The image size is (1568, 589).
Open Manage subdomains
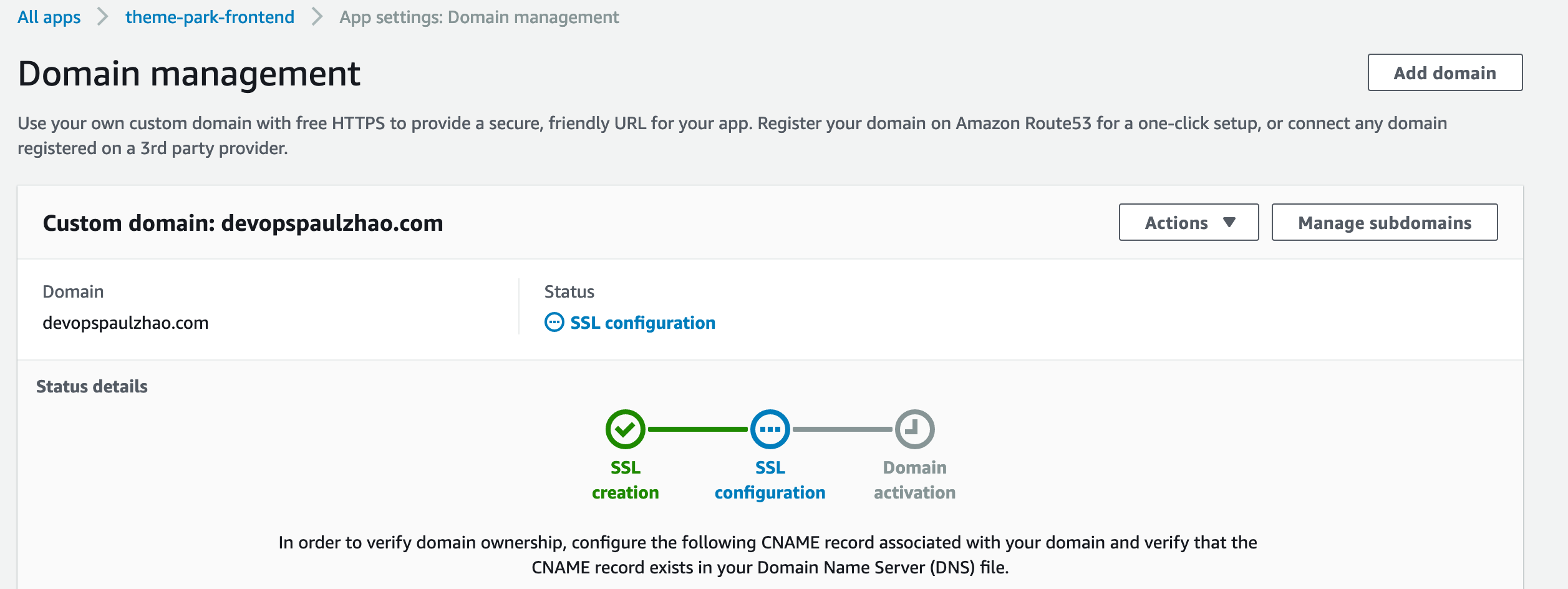point(1385,222)
